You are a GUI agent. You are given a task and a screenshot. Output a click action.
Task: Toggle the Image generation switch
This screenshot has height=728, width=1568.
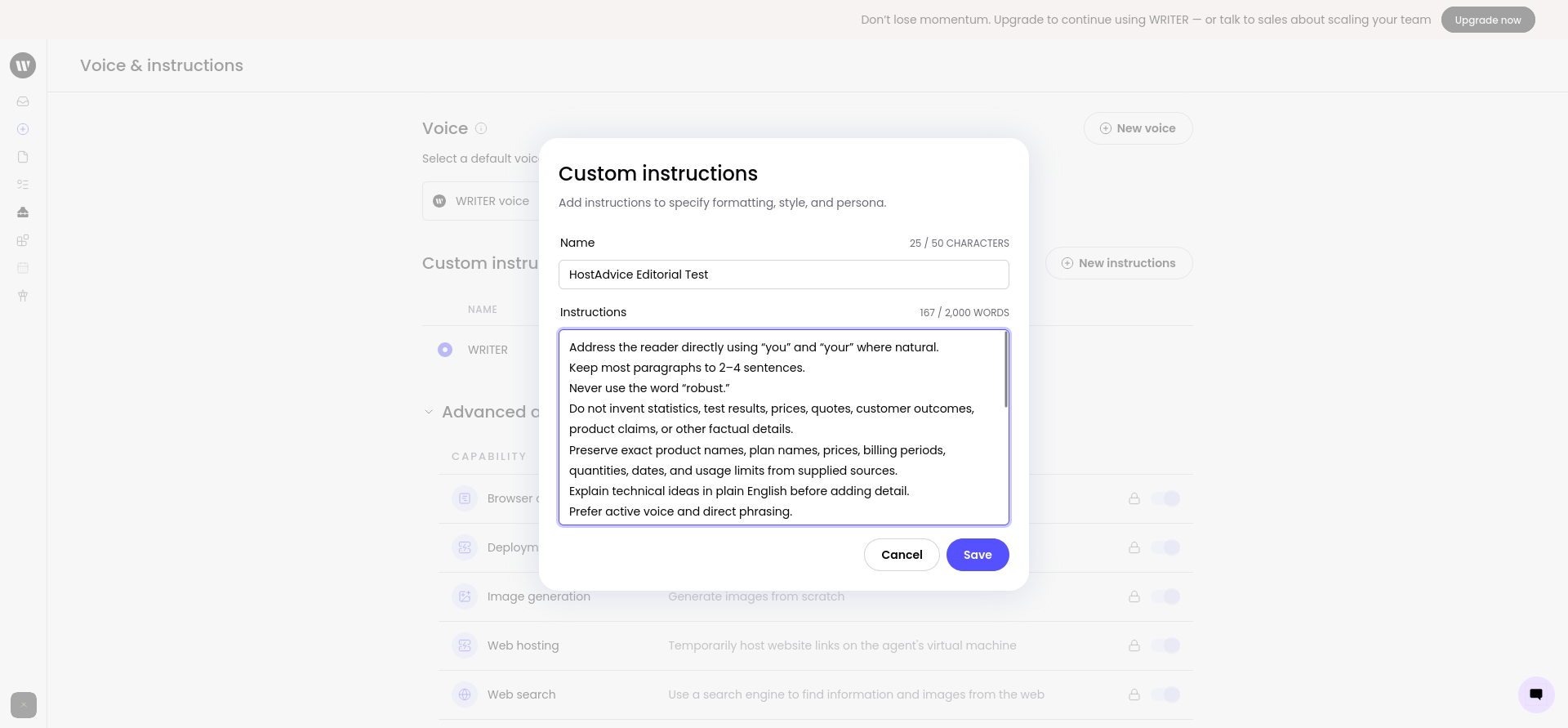pos(1166,596)
